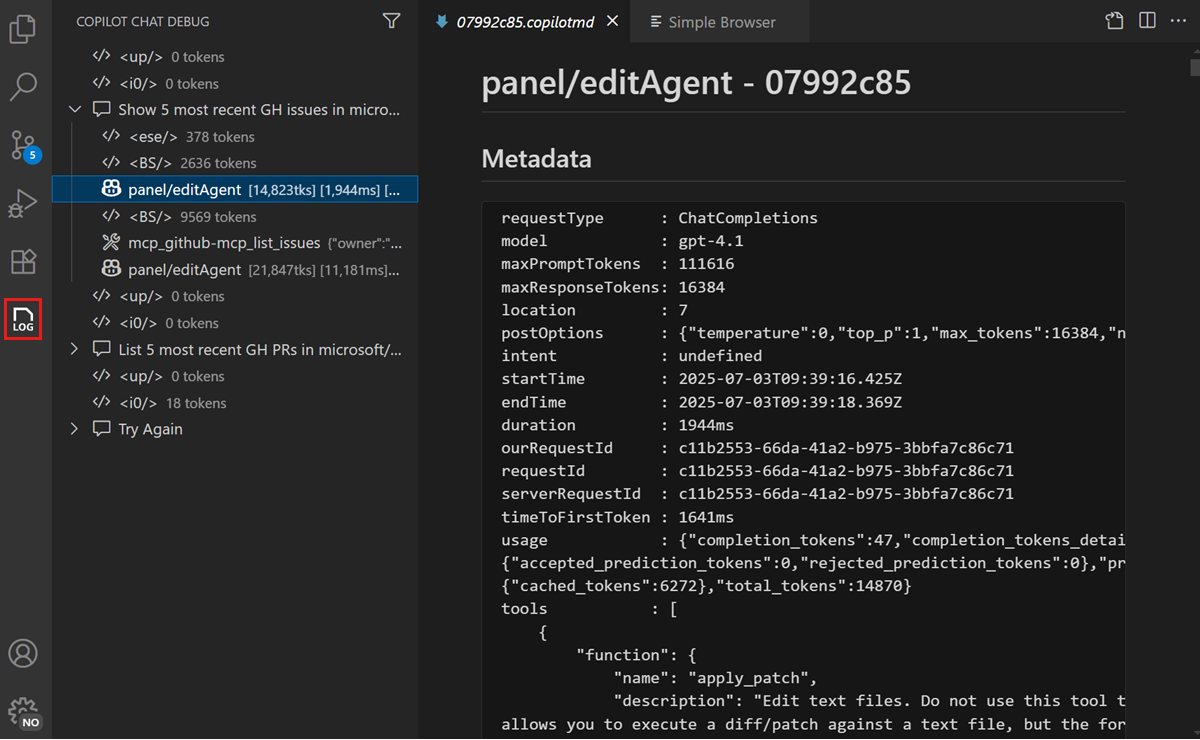Expand the List 5 most recent GH PRs entry
Screen dimensions: 1200x740
click(75, 349)
